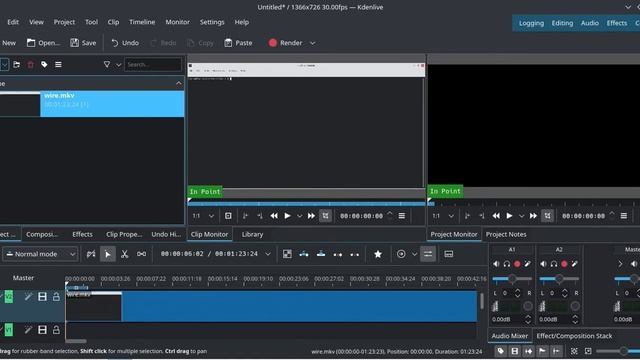Click the tag icon in project bin toolbar
This screenshot has height=360, width=640.
tap(44, 64)
